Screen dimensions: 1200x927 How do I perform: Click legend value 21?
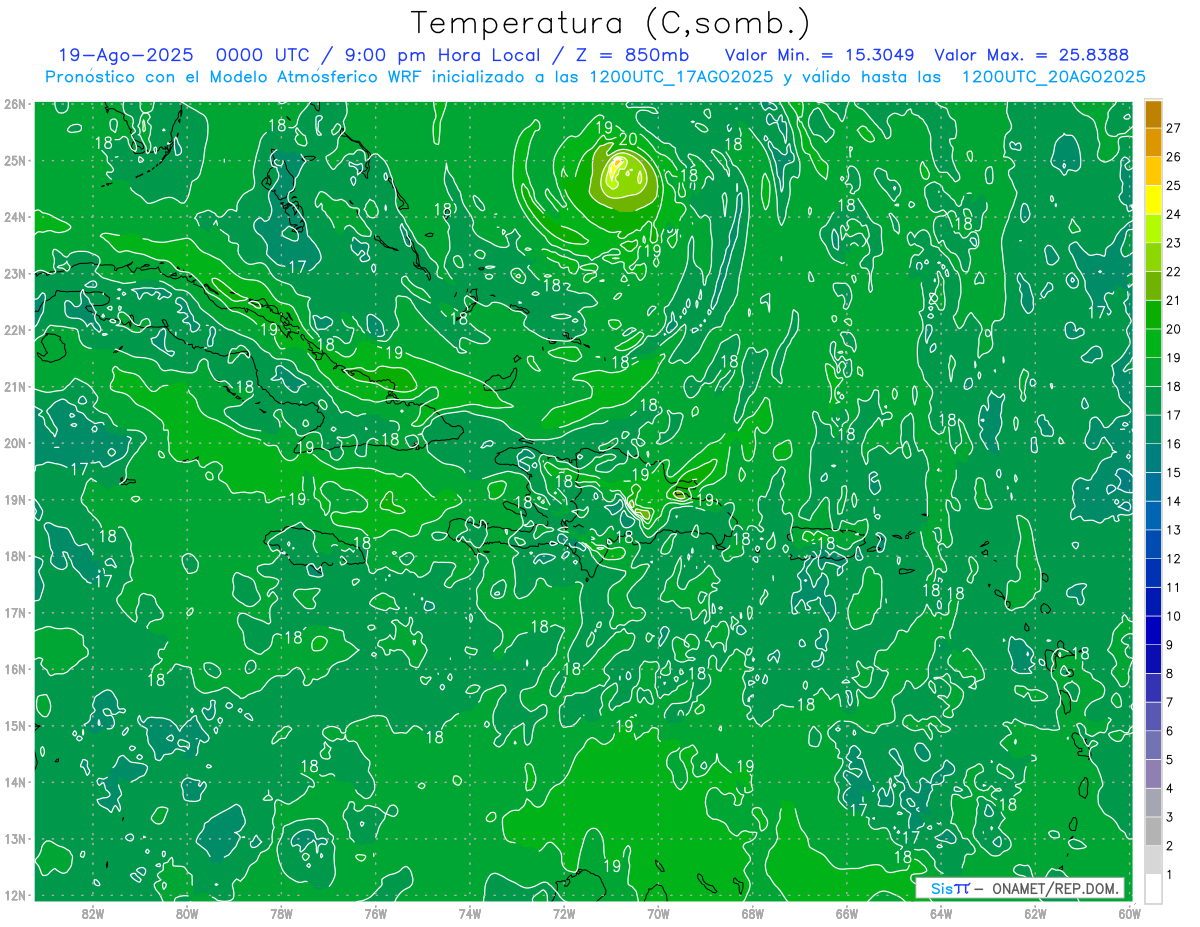[1174, 300]
